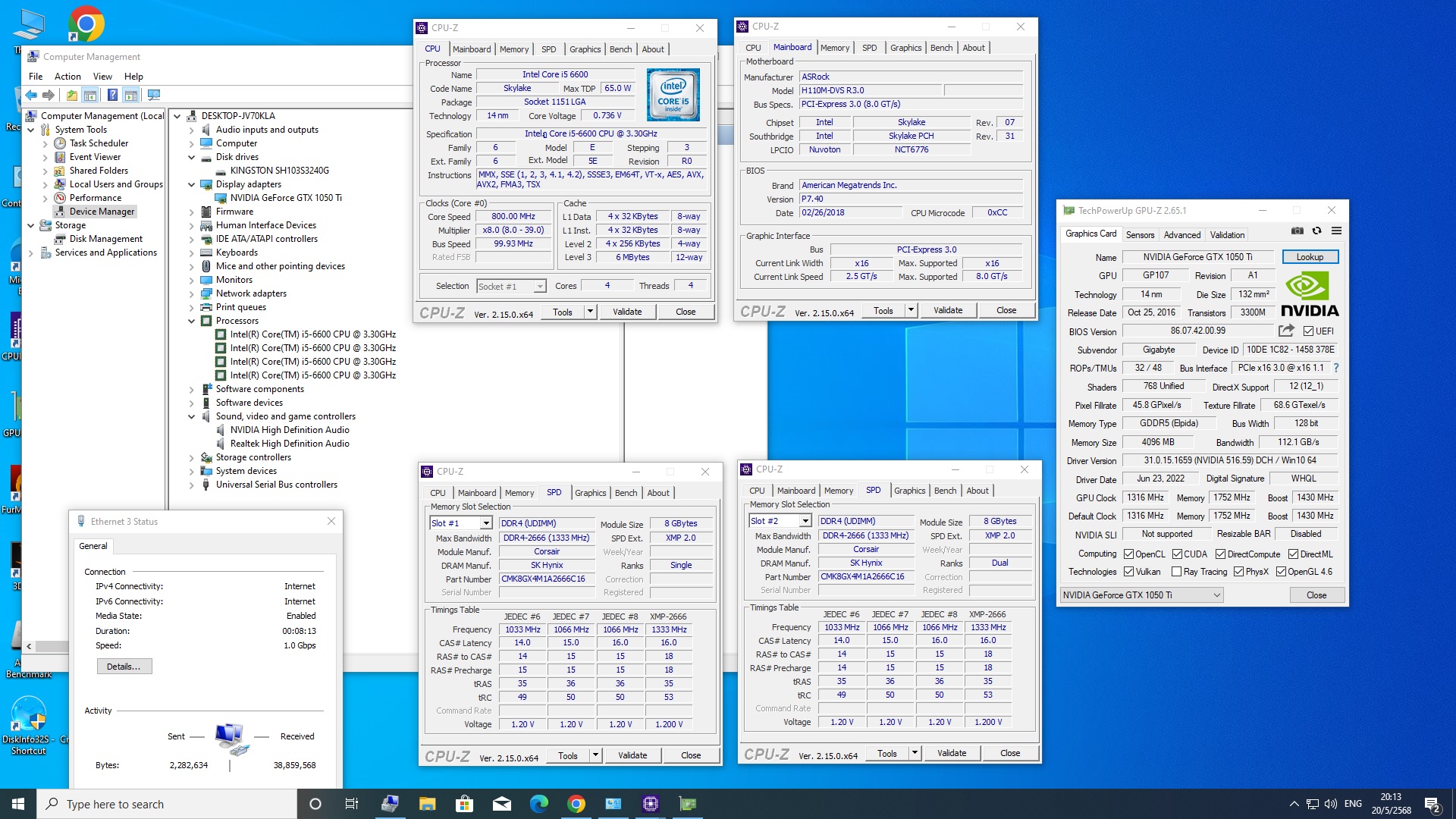
Task: Click the blue Help question mark toolbar icon
Action: pos(112,96)
